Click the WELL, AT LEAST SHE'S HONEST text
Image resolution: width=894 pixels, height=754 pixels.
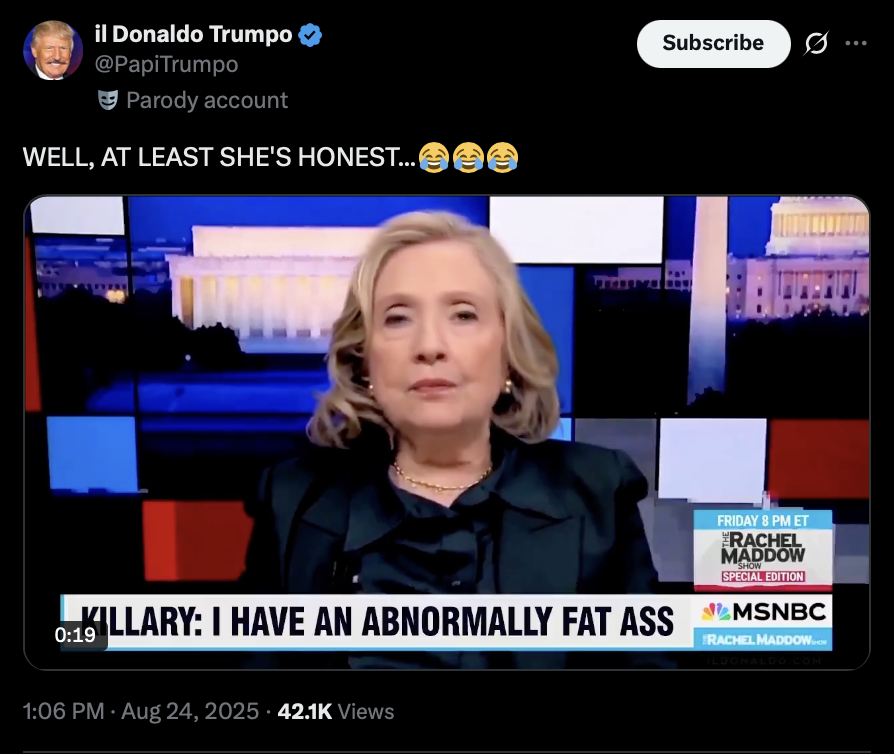[220, 157]
